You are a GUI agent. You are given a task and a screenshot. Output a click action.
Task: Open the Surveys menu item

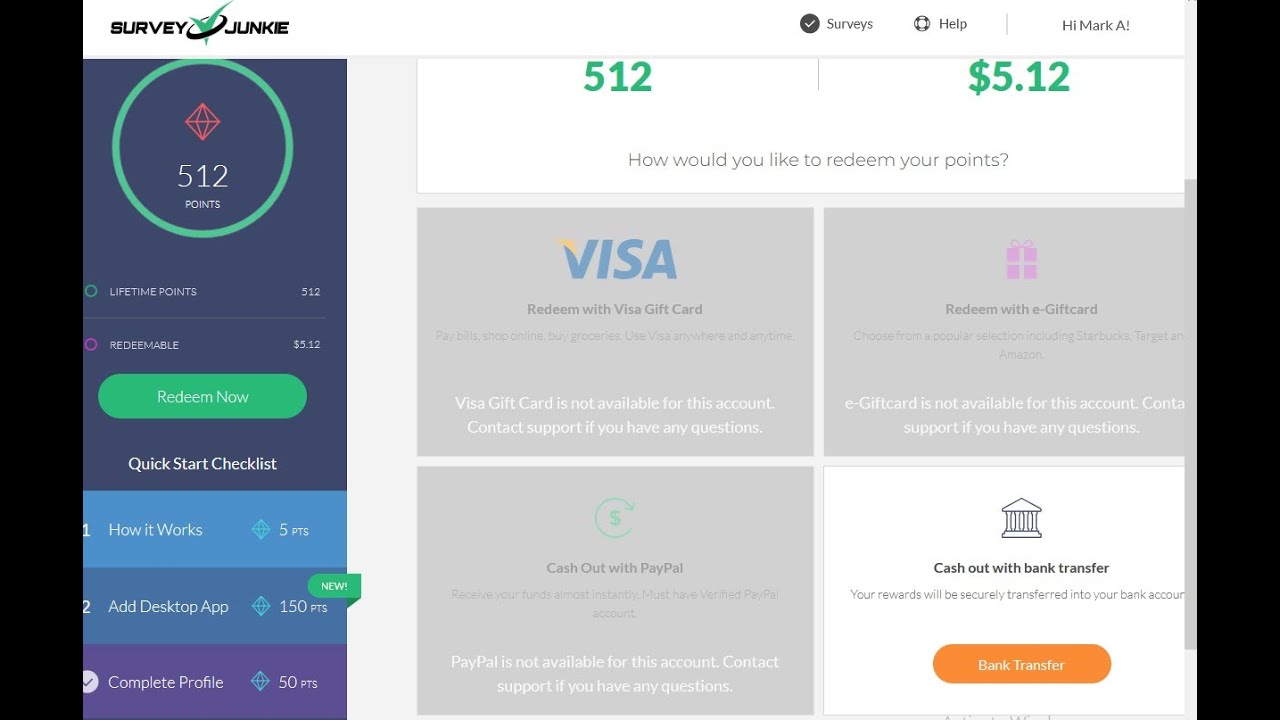849,24
